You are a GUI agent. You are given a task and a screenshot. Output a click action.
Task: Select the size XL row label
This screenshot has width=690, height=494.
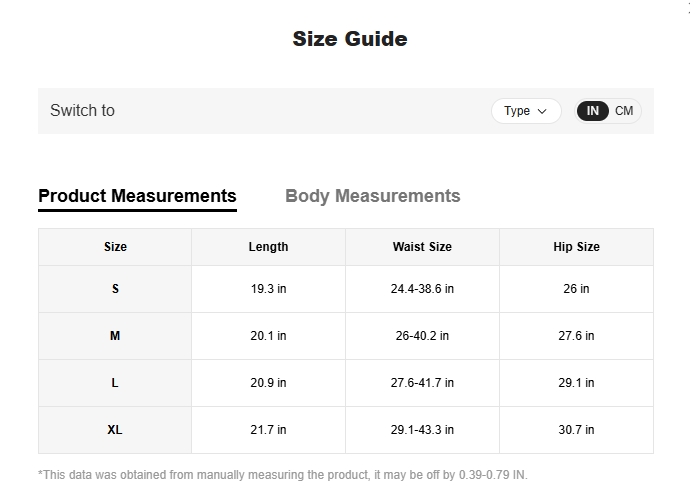click(x=115, y=430)
